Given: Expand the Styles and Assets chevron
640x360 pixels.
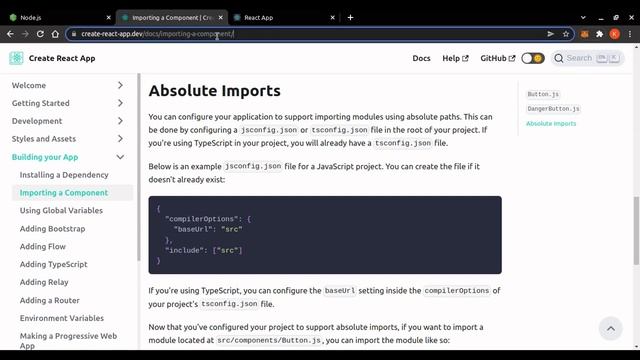Looking at the screenshot, I should coord(120,139).
